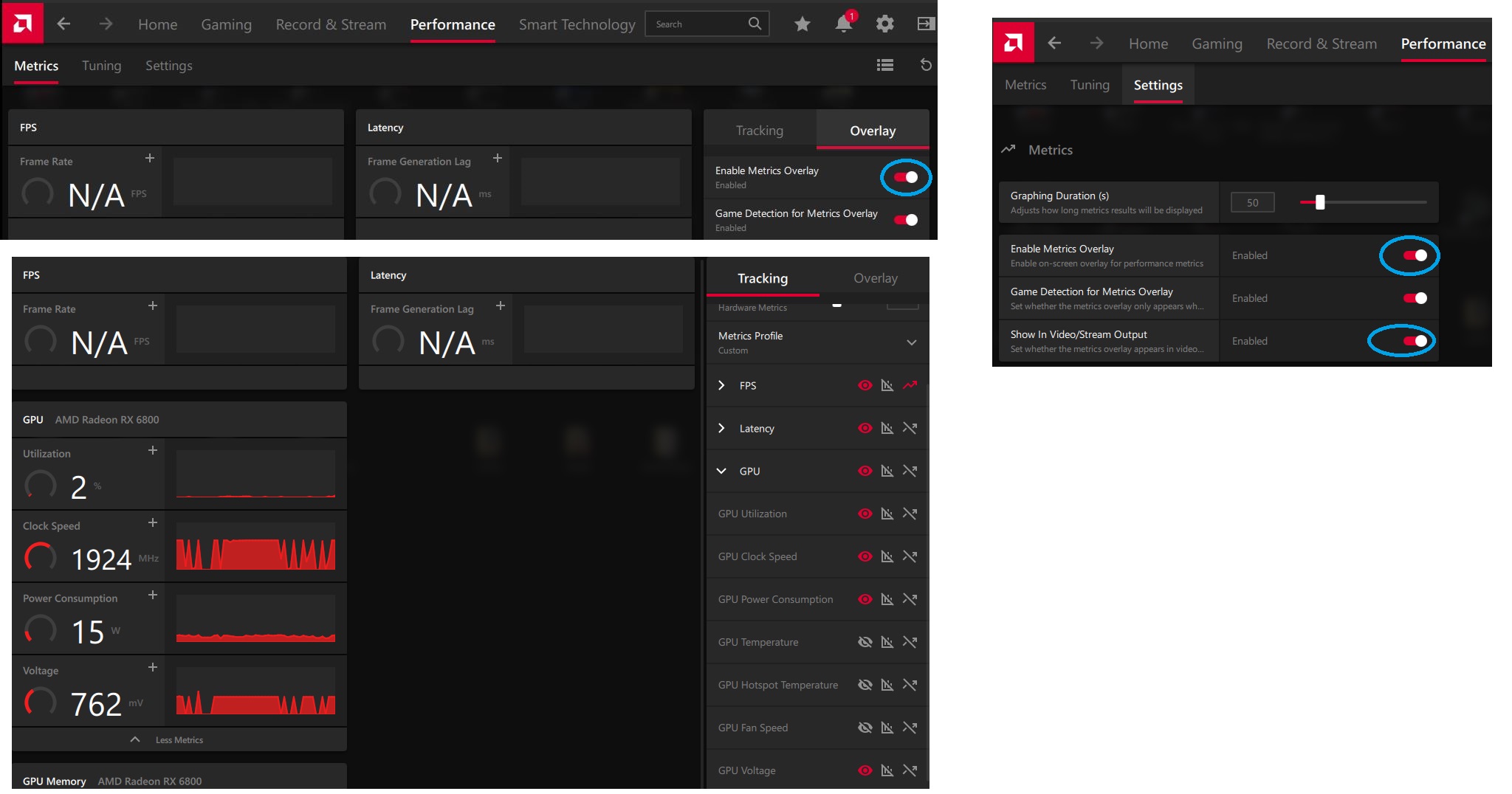Hide the FPS group using its eye icon
Image resolution: width=1512 pixels, height=794 pixels.
pyautogui.click(x=865, y=385)
